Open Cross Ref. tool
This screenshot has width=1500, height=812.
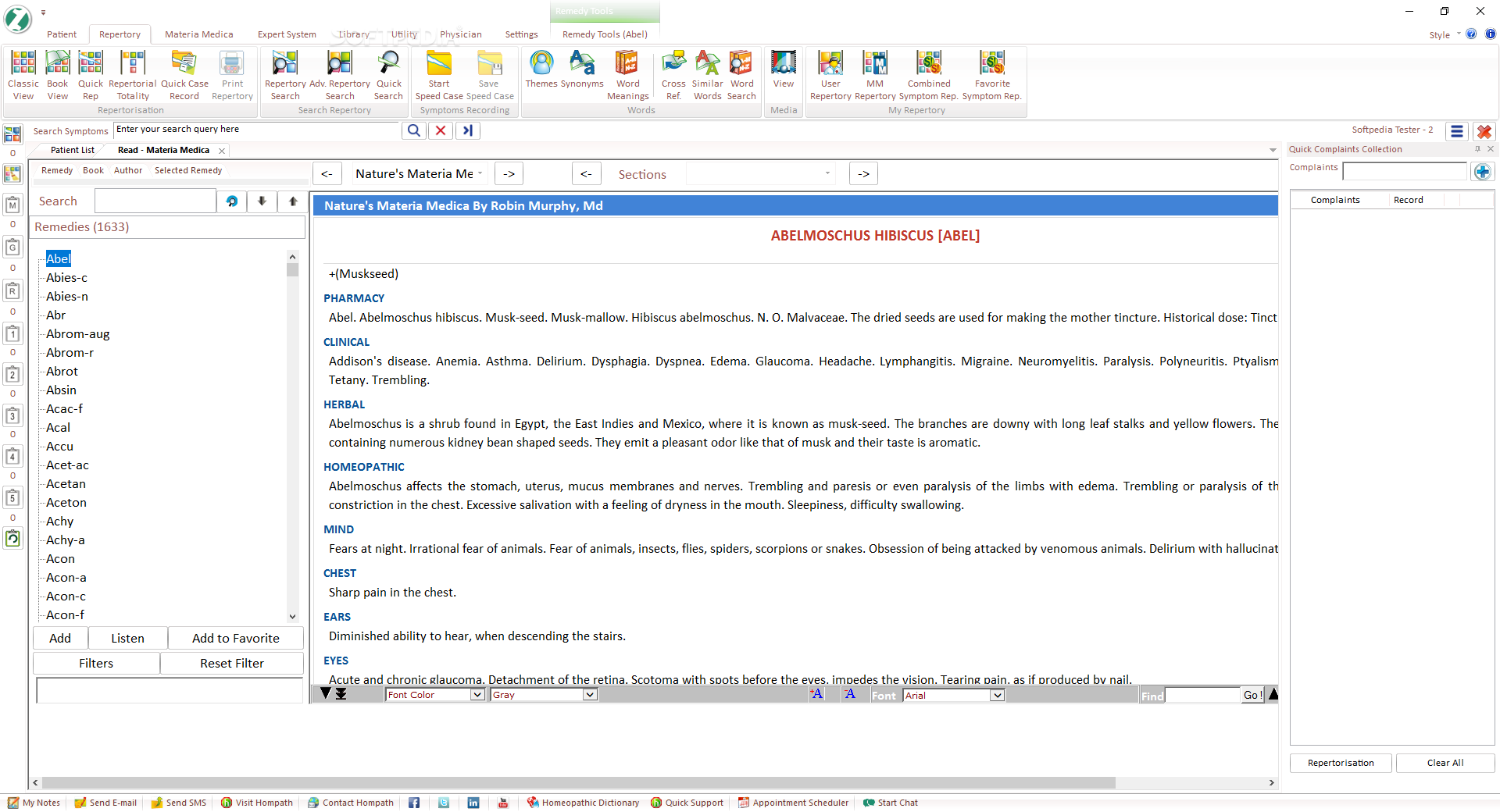[673, 76]
